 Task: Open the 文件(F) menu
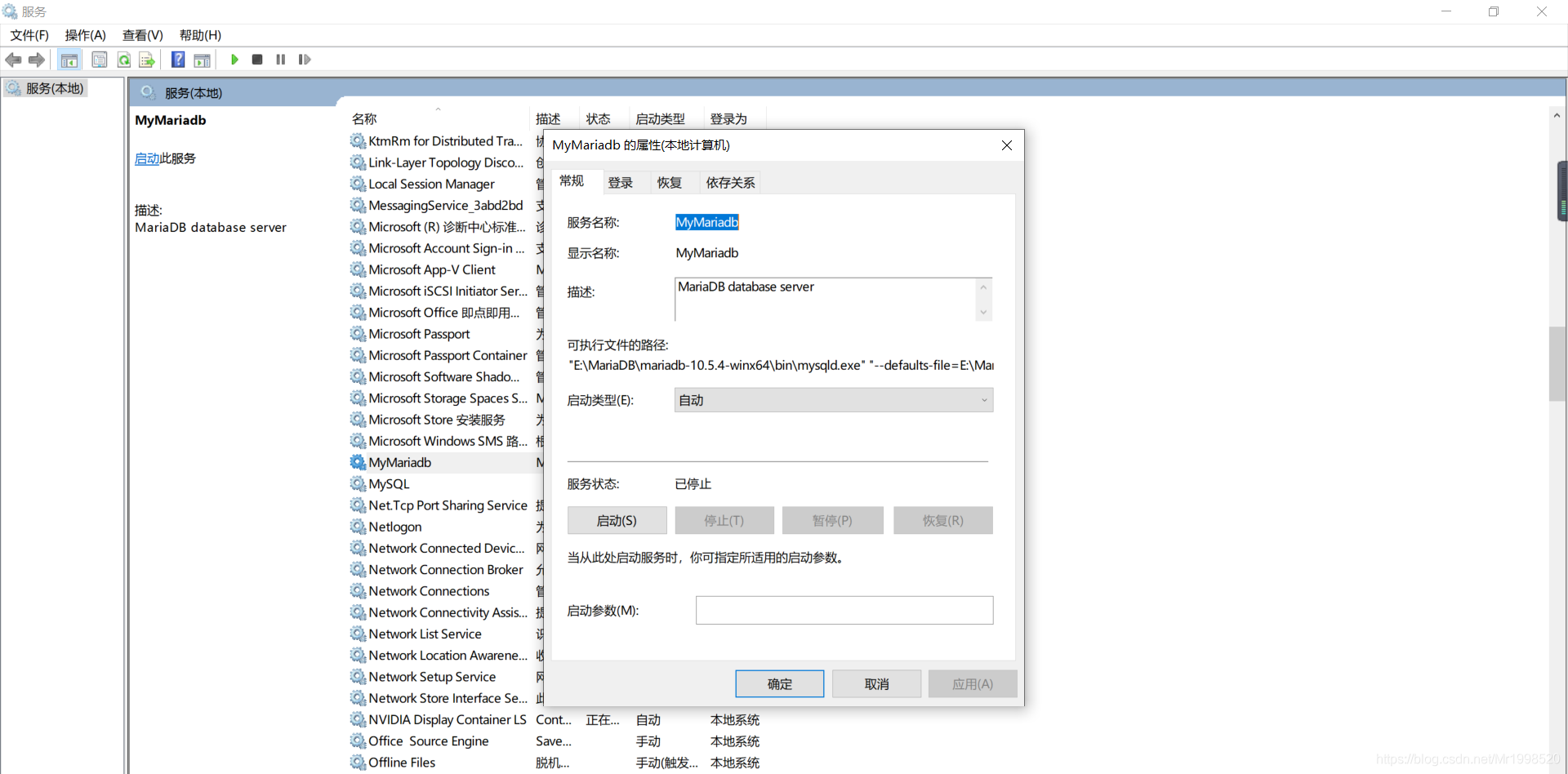tap(29, 35)
